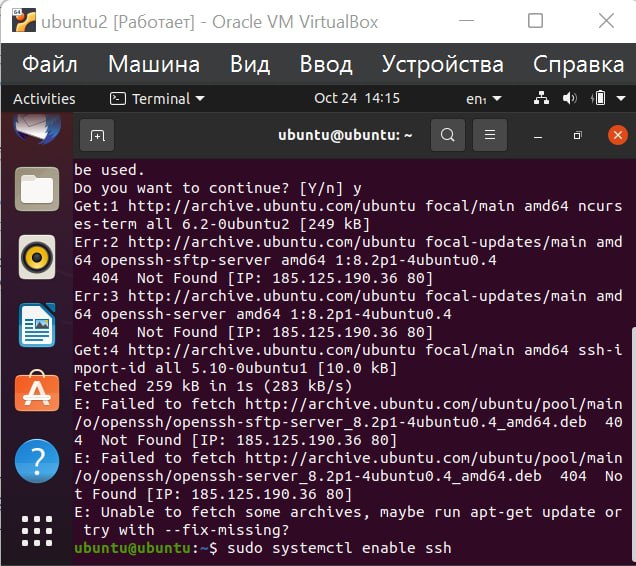
Task: Click 'Do you want to continue? [Y/n] y'
Action: tap(217, 188)
